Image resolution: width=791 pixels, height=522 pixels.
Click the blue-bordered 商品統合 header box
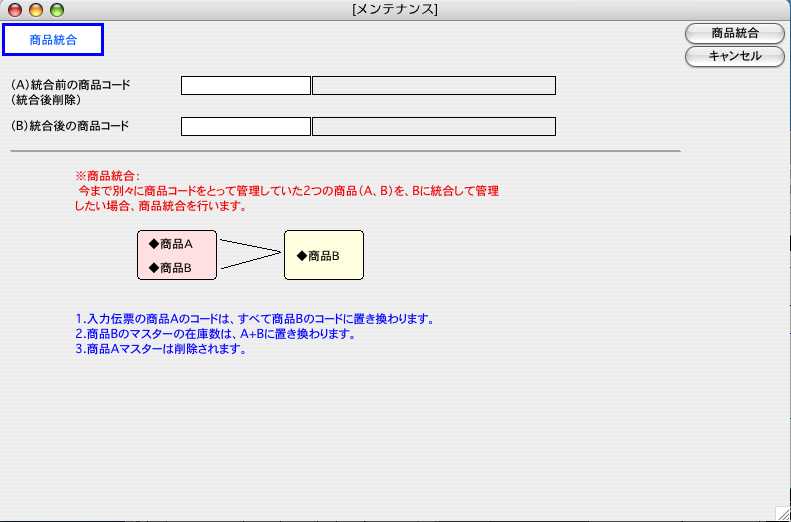tap(53, 41)
